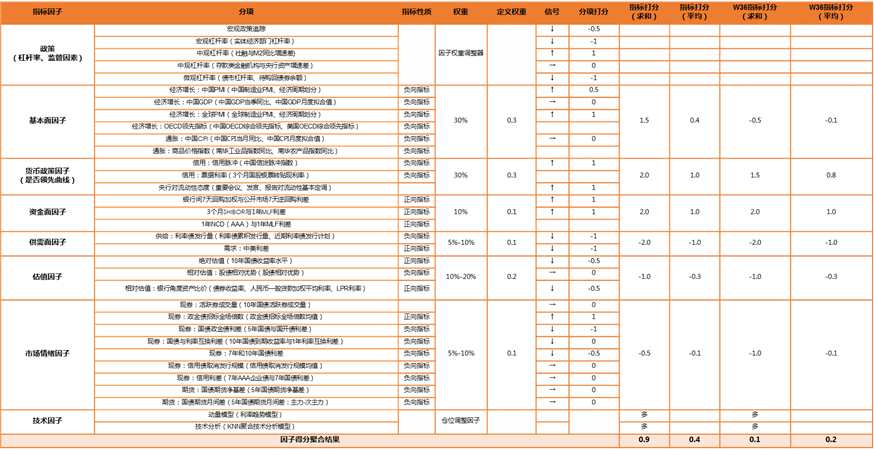Click the 货币政策因子 cell
Screen dimensions: 874x449
pyautogui.click(x=47, y=175)
